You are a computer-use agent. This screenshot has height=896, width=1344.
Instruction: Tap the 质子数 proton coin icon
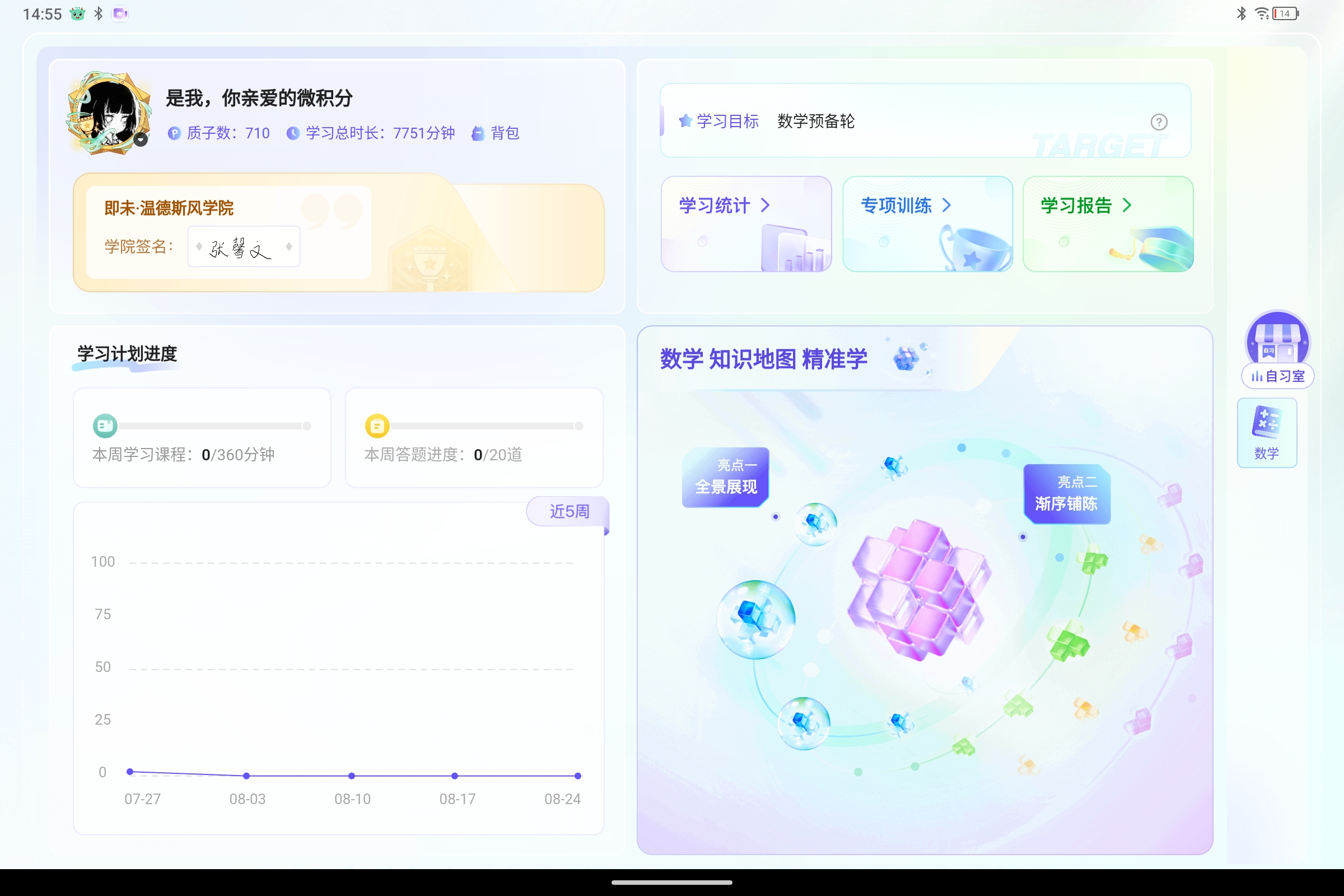coord(174,133)
